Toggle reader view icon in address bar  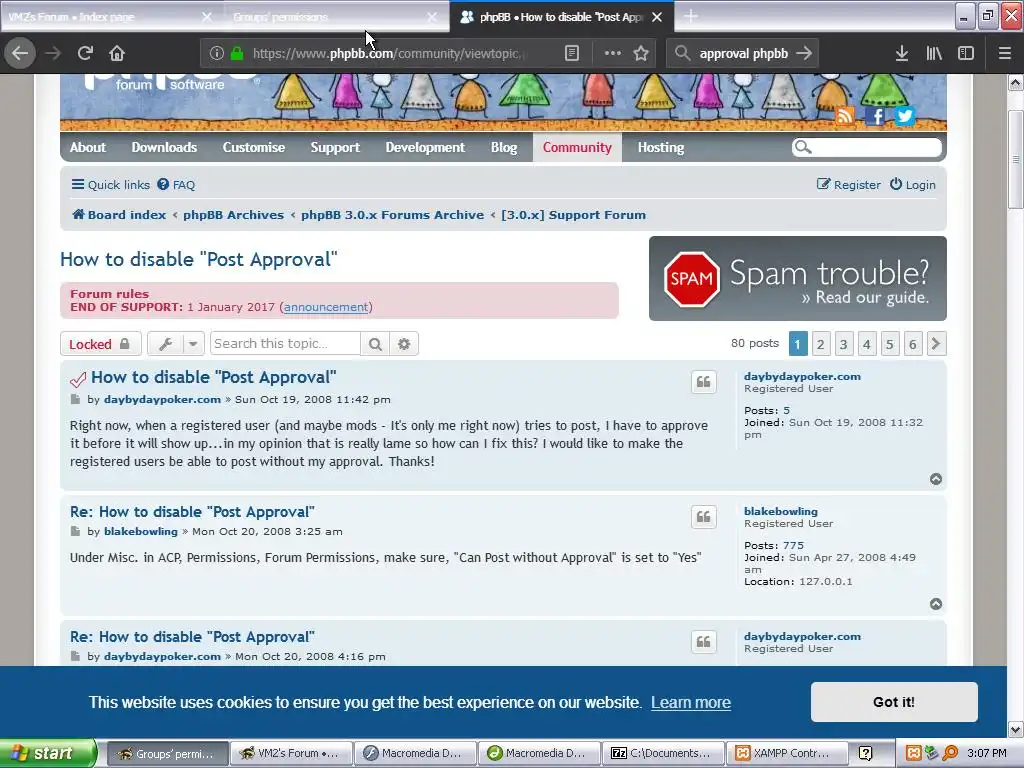571,53
